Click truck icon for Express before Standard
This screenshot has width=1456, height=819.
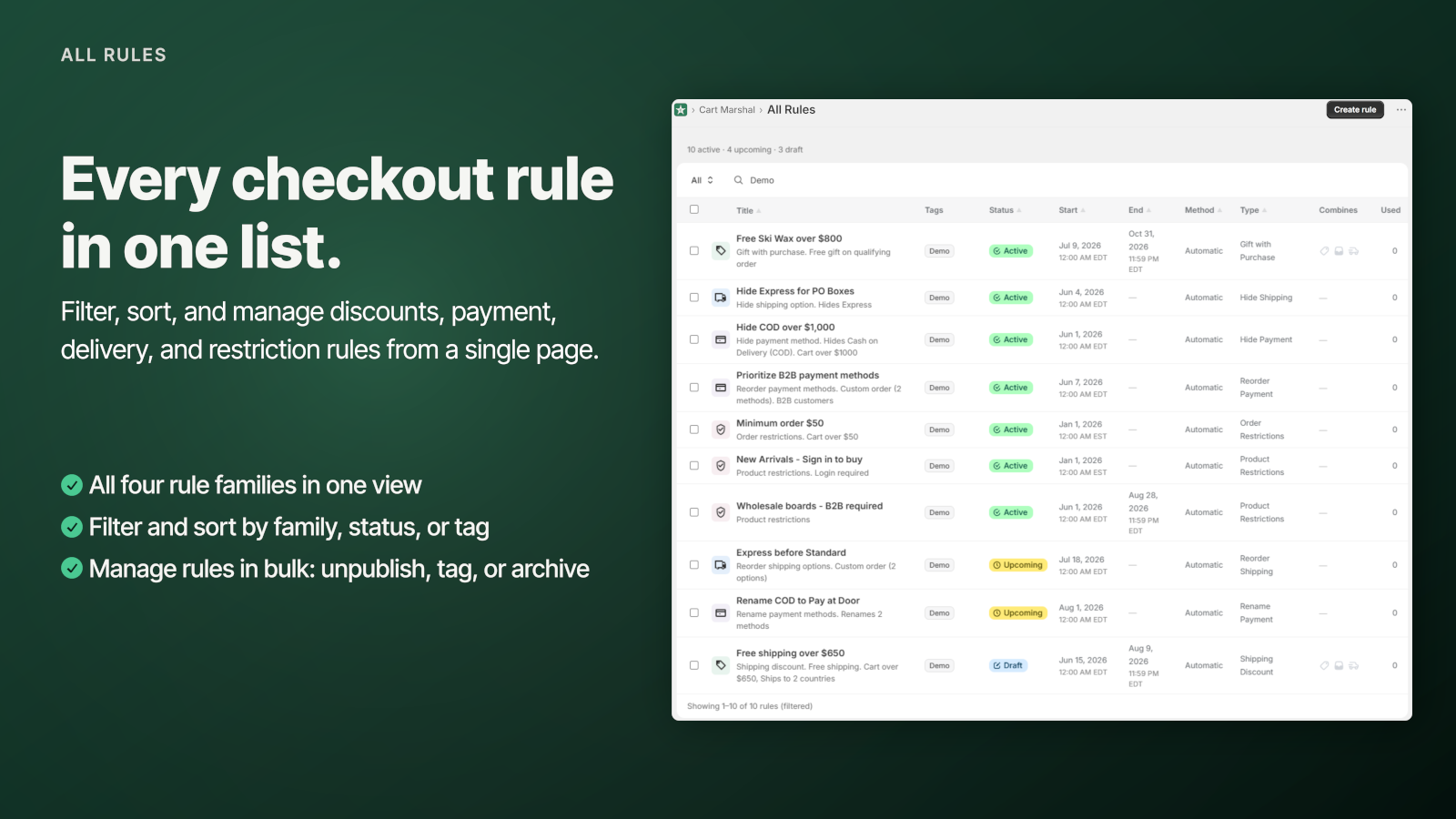(721, 565)
